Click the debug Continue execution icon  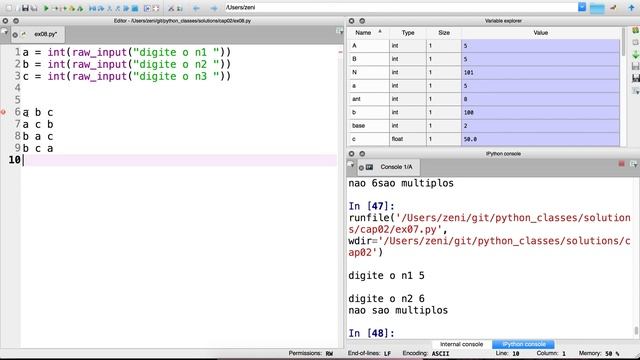[x=126, y=8]
